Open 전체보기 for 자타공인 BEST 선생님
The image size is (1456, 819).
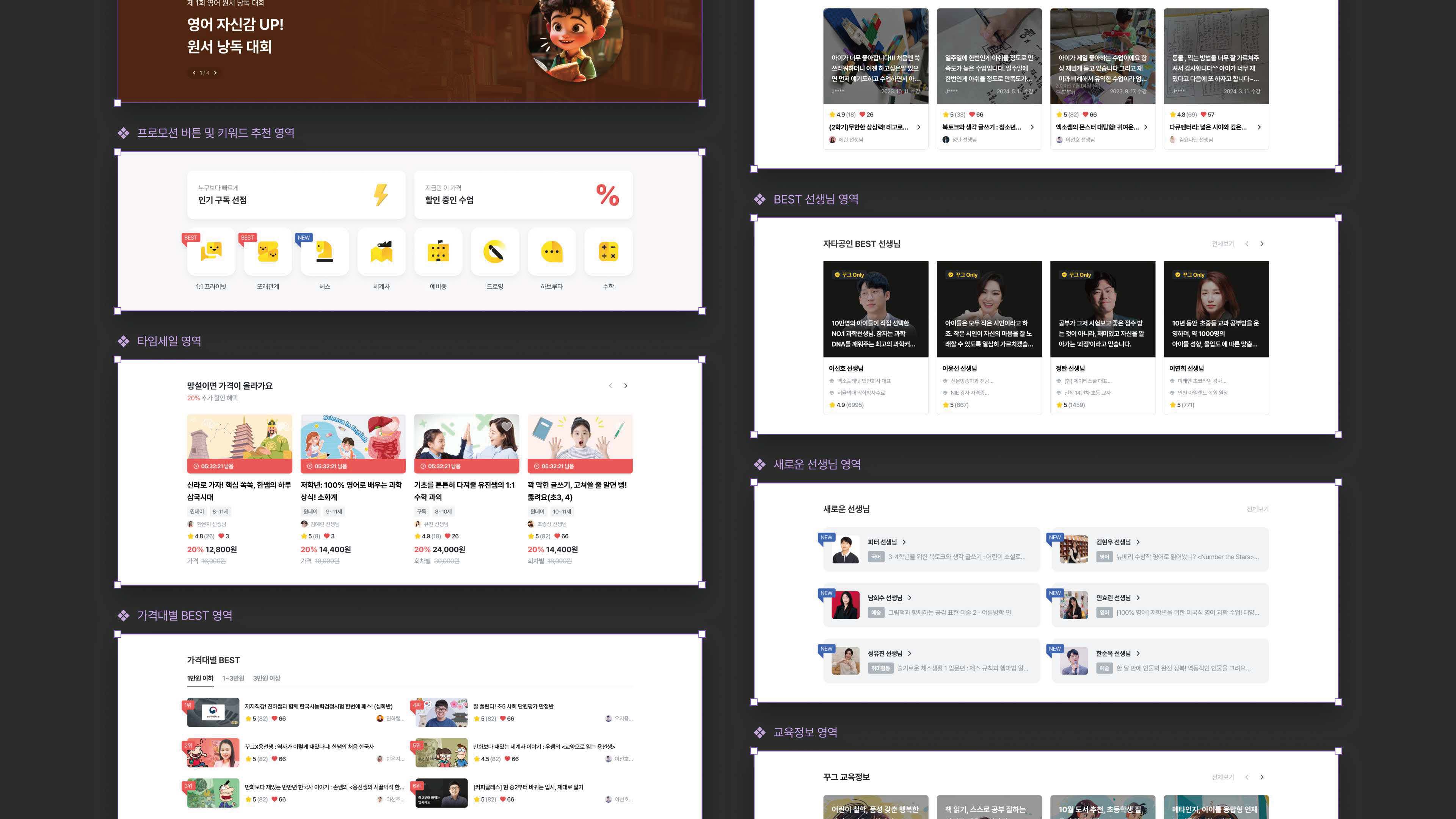coord(1222,244)
